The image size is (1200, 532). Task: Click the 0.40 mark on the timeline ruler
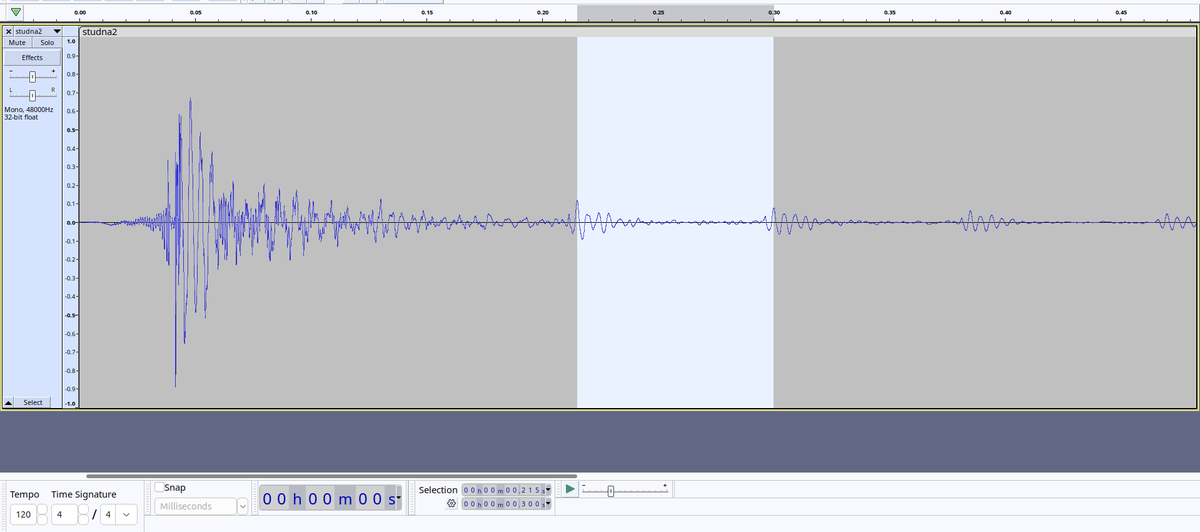[x=1005, y=11]
